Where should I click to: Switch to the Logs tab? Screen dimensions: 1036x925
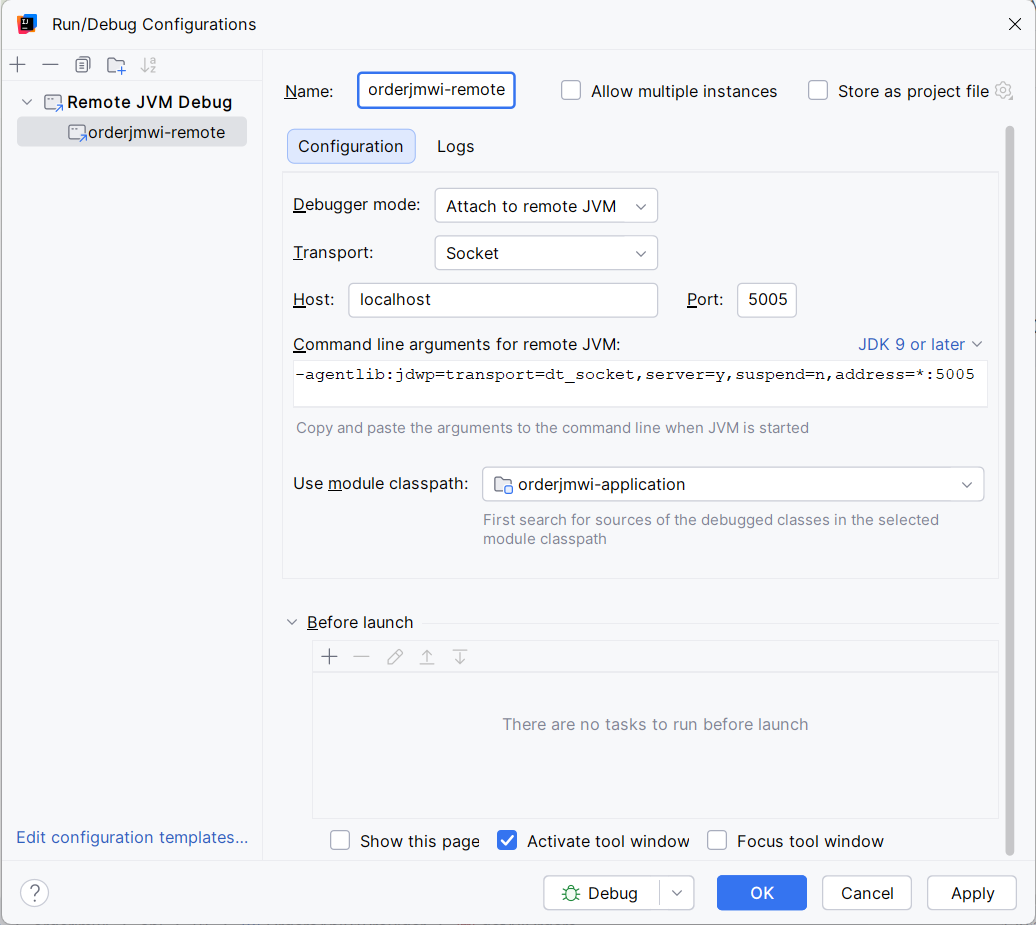(455, 146)
